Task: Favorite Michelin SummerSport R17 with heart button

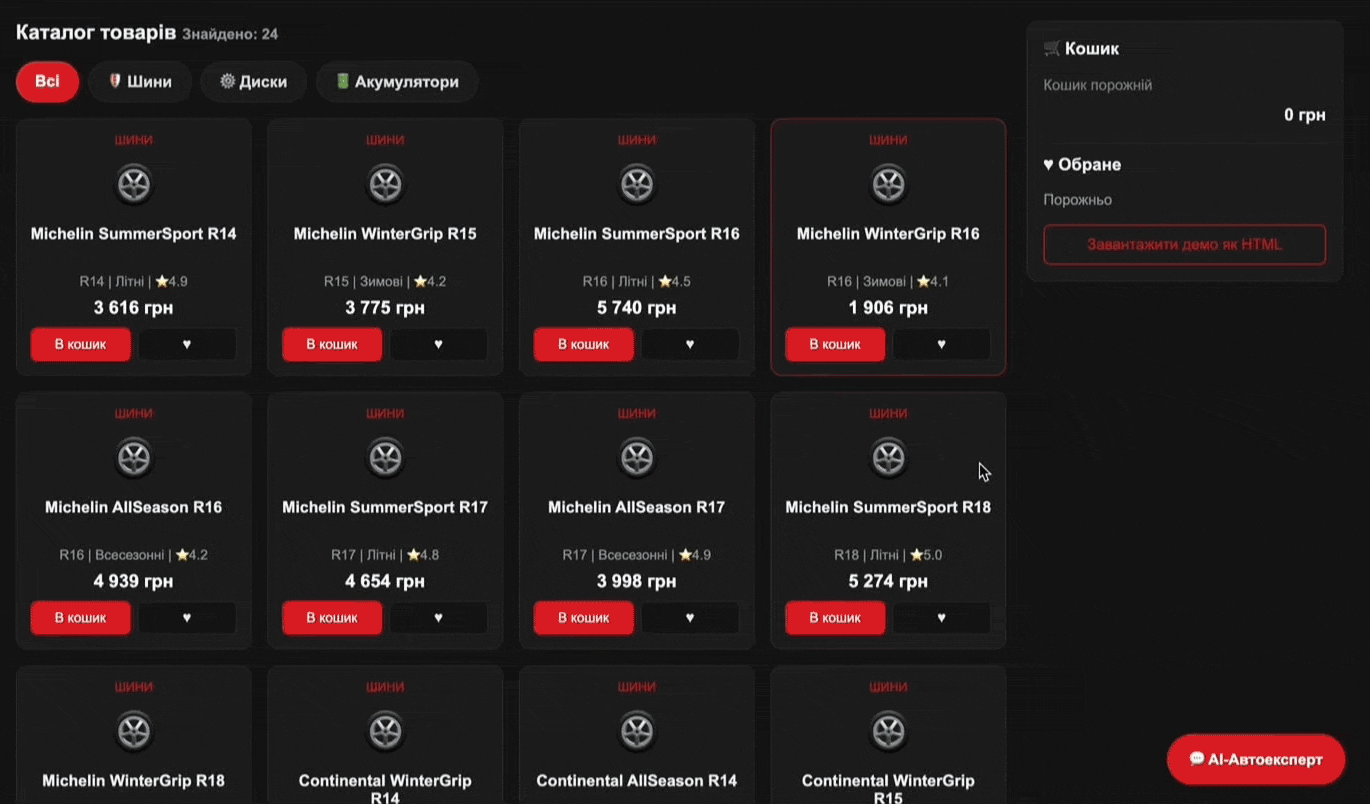Action: tap(438, 618)
